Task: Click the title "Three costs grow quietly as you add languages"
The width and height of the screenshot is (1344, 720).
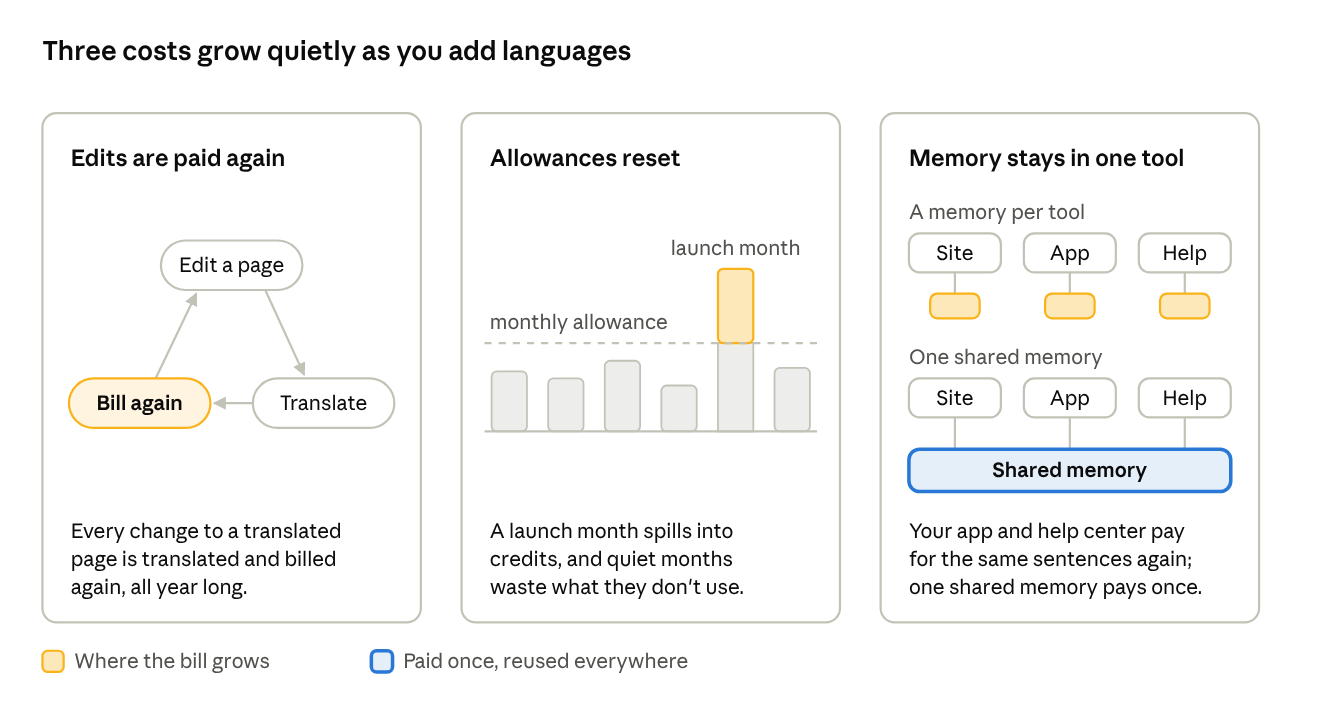Action: pyautogui.click(x=337, y=51)
